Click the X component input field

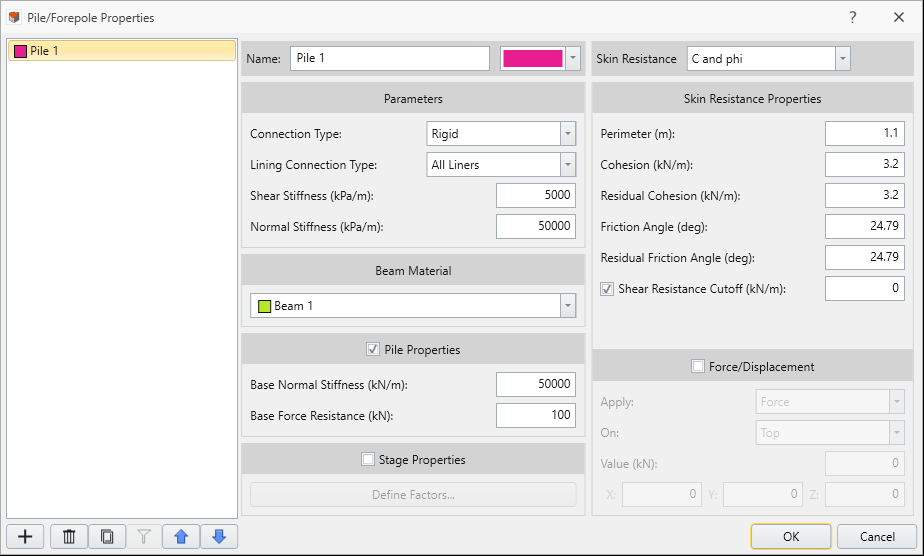pos(662,495)
